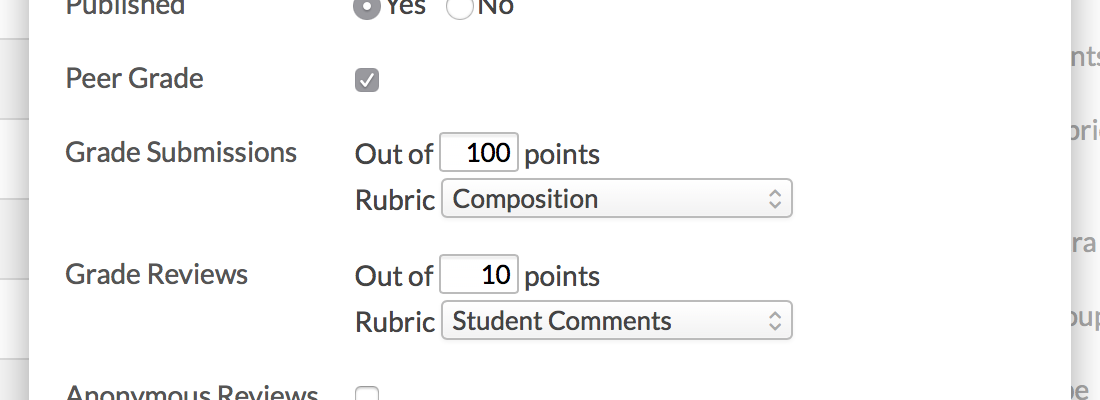This screenshot has width=1100, height=400.
Task: Click the up-down arrows on the Student Comments selector
Action: 774,321
